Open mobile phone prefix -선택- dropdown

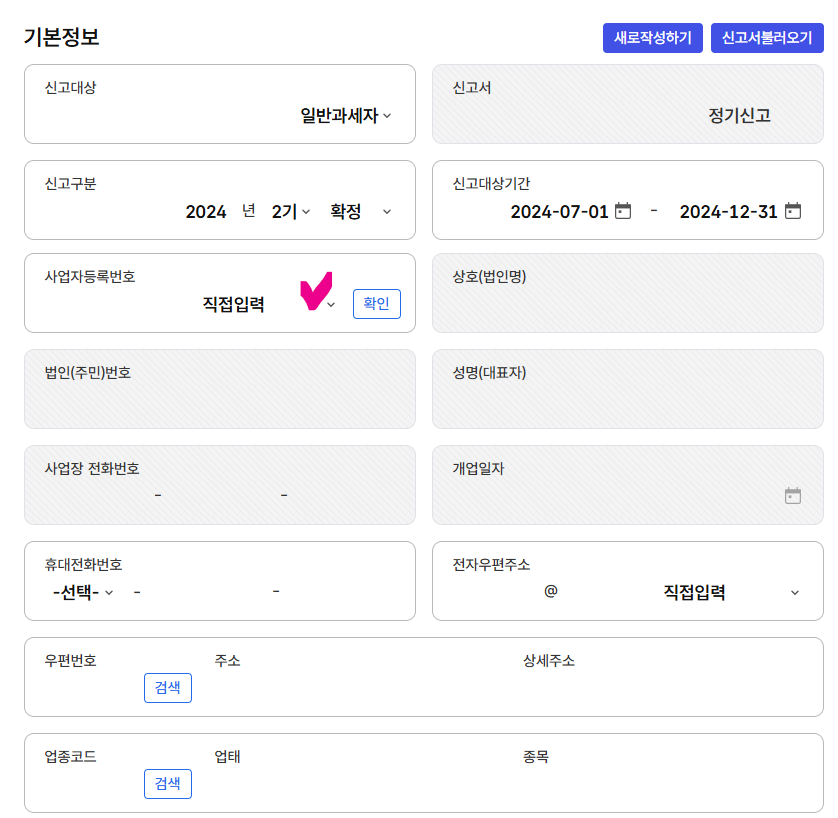click(x=83, y=592)
